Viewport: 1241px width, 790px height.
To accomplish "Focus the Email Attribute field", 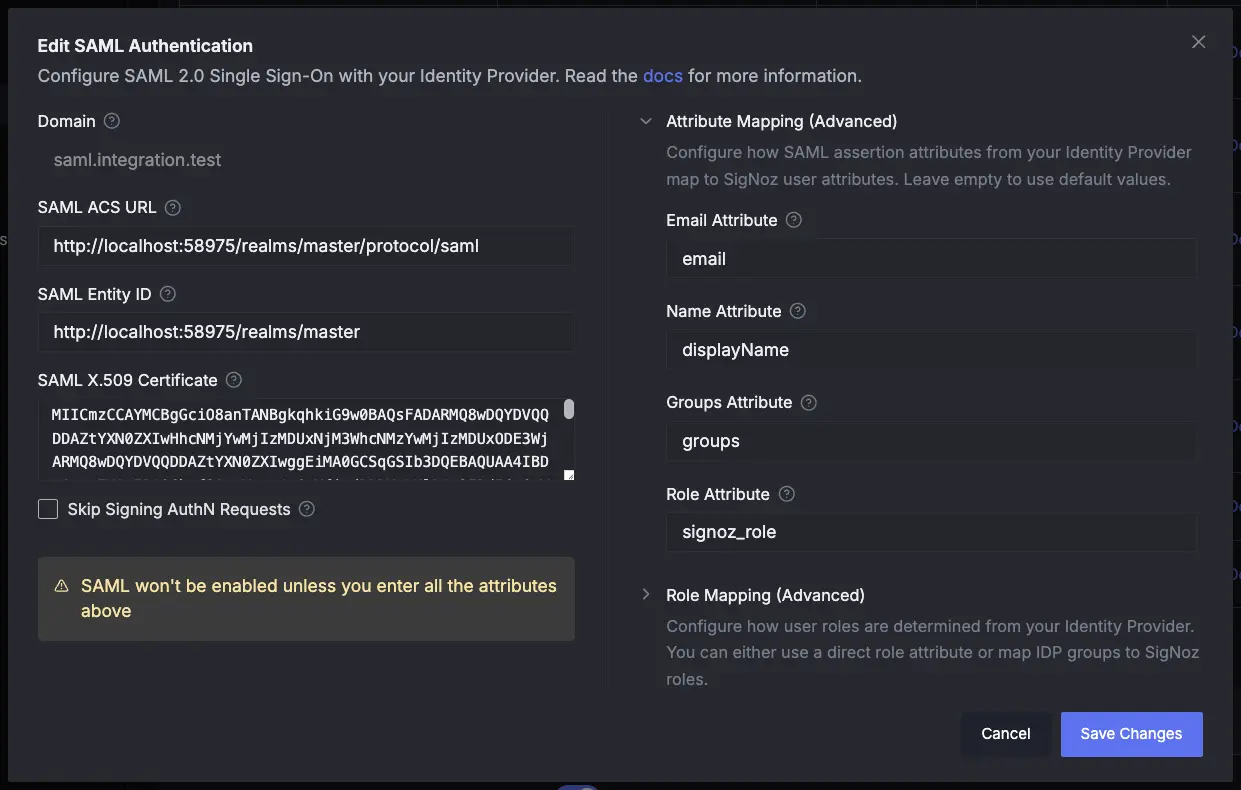I will pyautogui.click(x=931, y=259).
